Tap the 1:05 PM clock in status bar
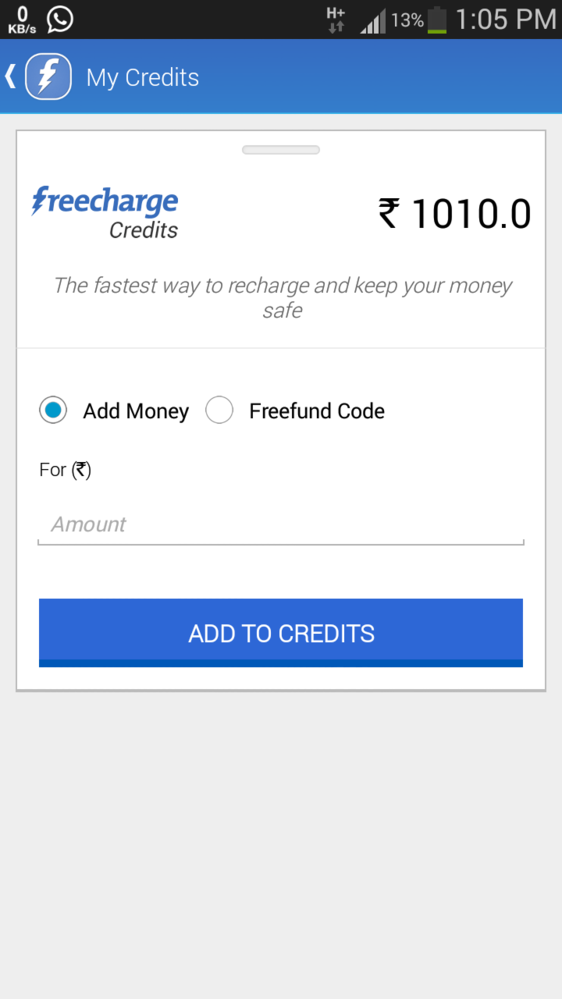 tap(506, 20)
